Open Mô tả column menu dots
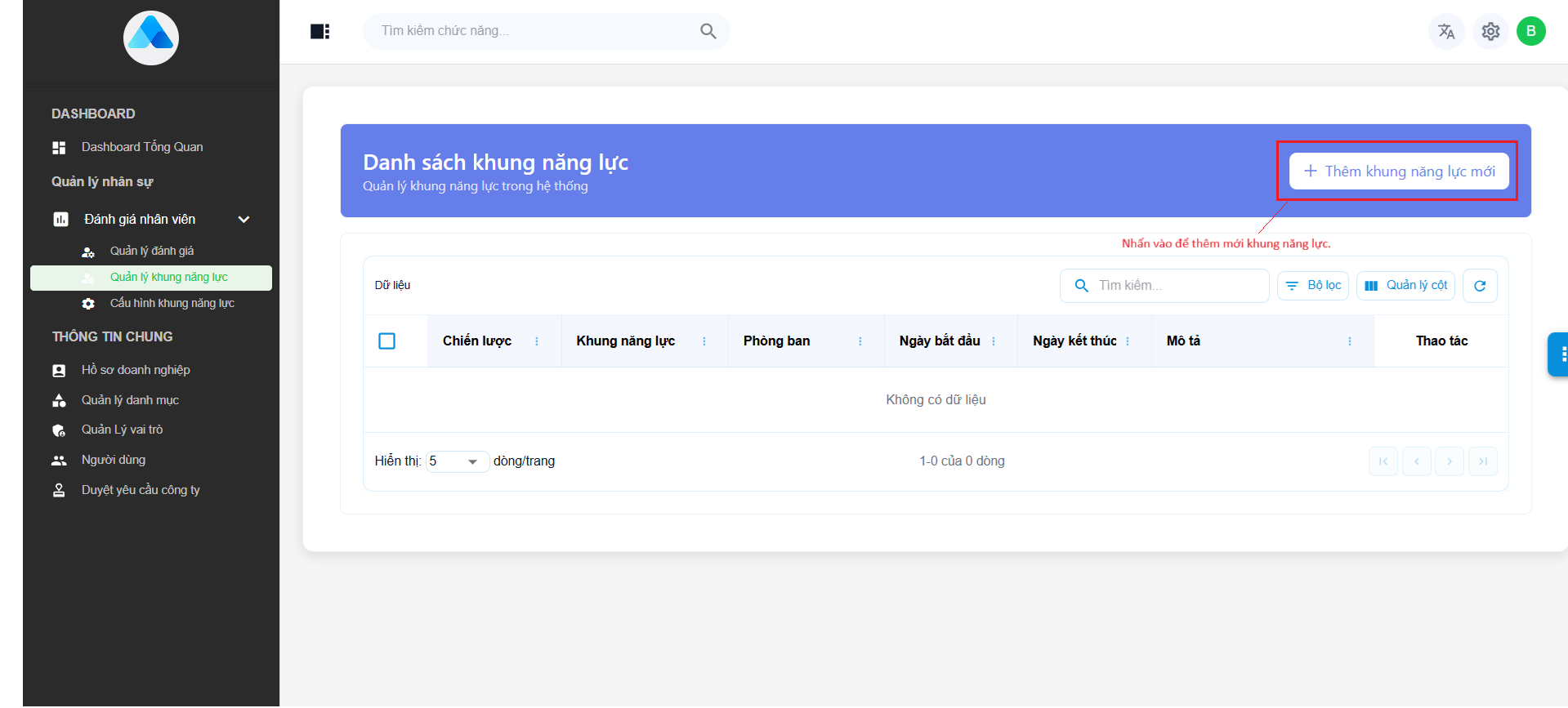 pos(1349,341)
